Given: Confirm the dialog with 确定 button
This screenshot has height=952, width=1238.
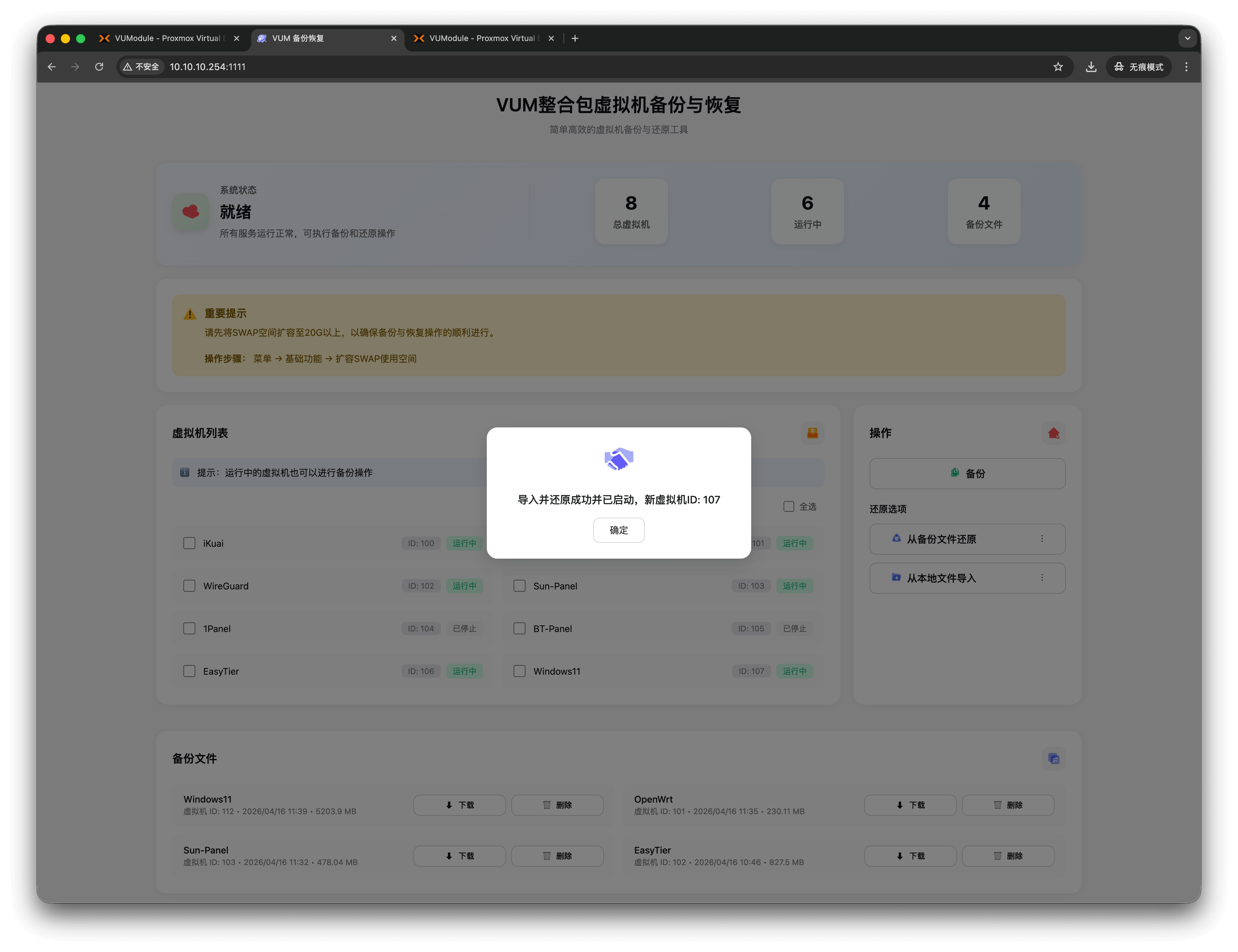Looking at the screenshot, I should [618, 530].
